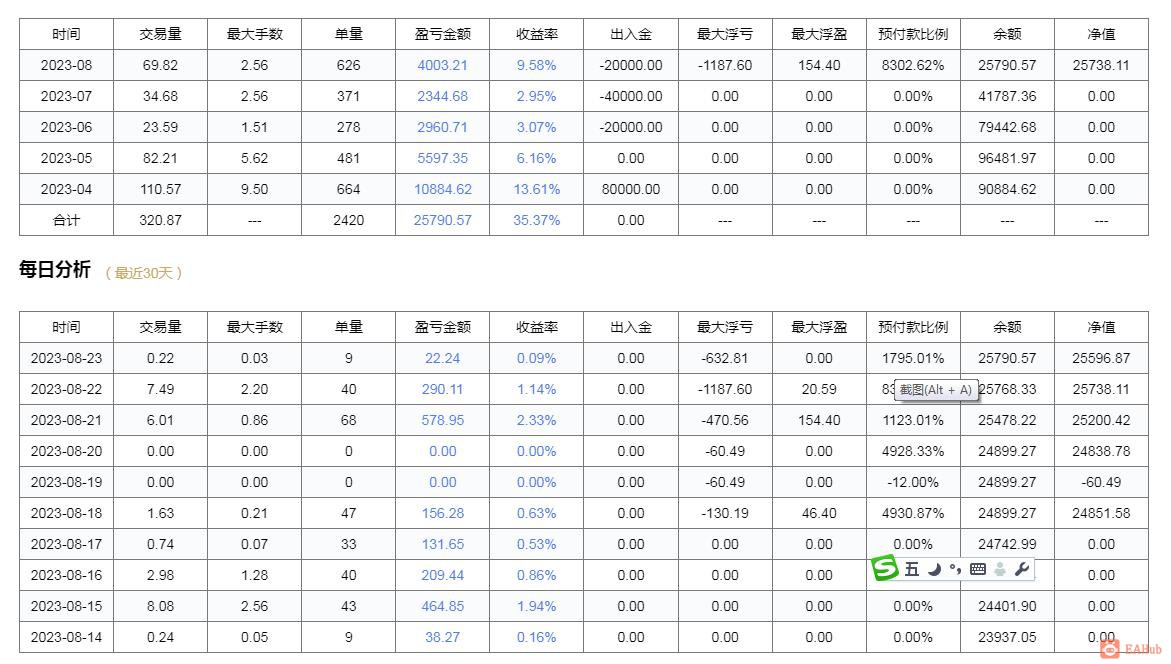Click the half-moon half-width toggle icon
Image resolution: width=1171 pixels, height=664 pixels.
(934, 570)
